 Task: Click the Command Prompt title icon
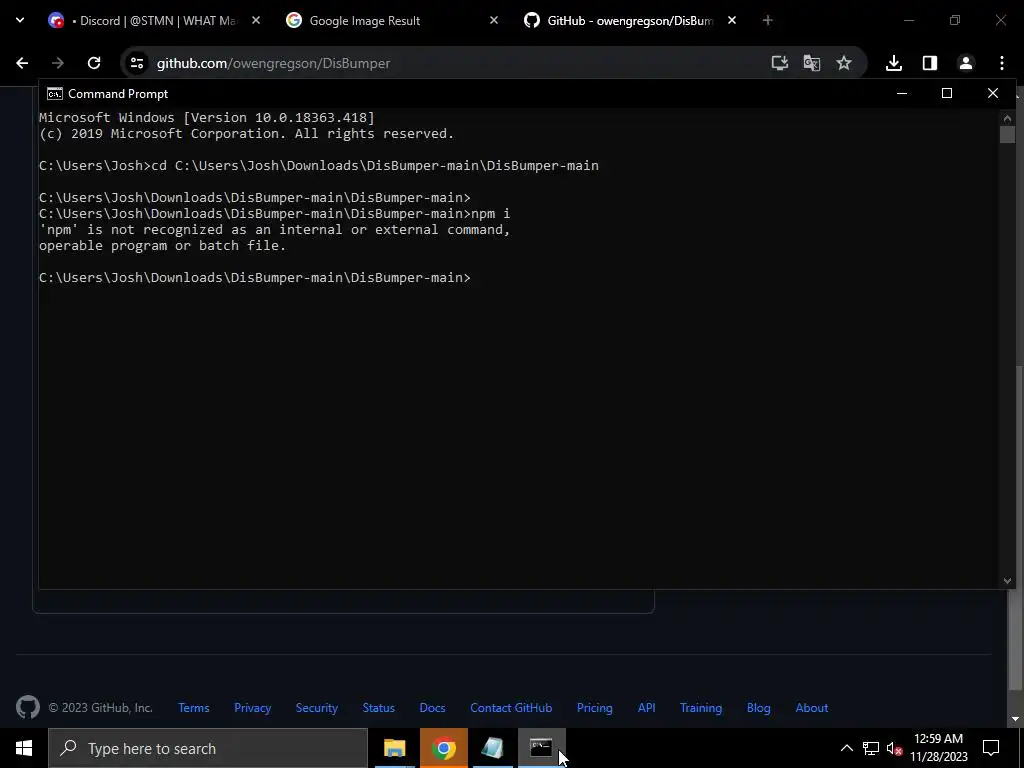click(x=55, y=93)
